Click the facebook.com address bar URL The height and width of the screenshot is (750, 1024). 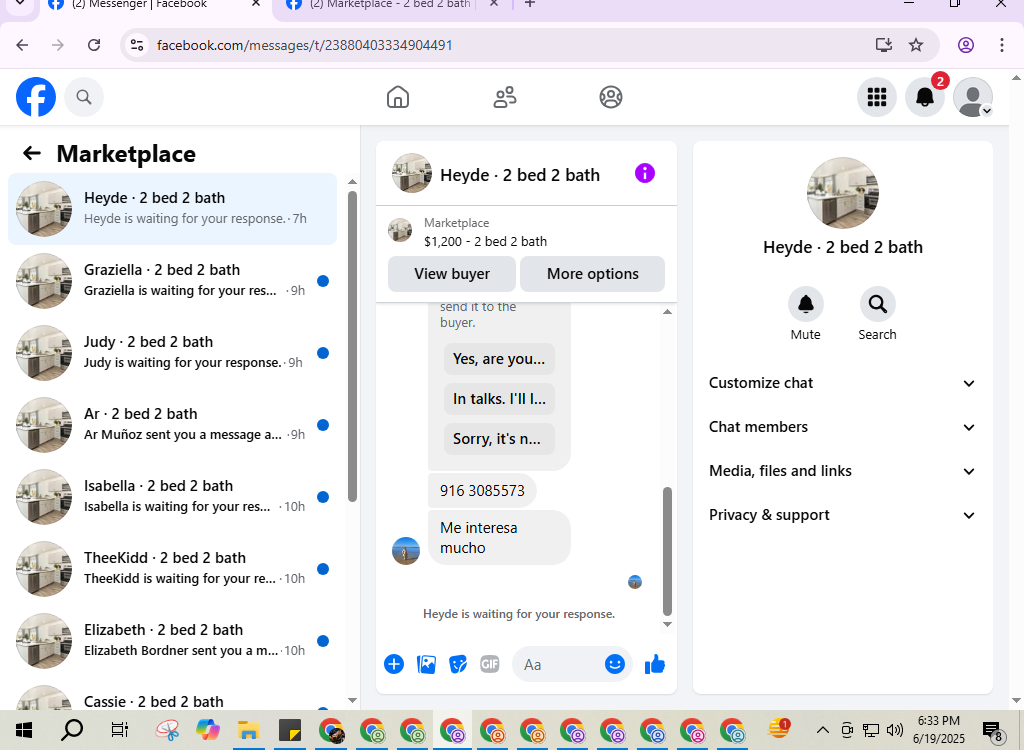point(304,45)
